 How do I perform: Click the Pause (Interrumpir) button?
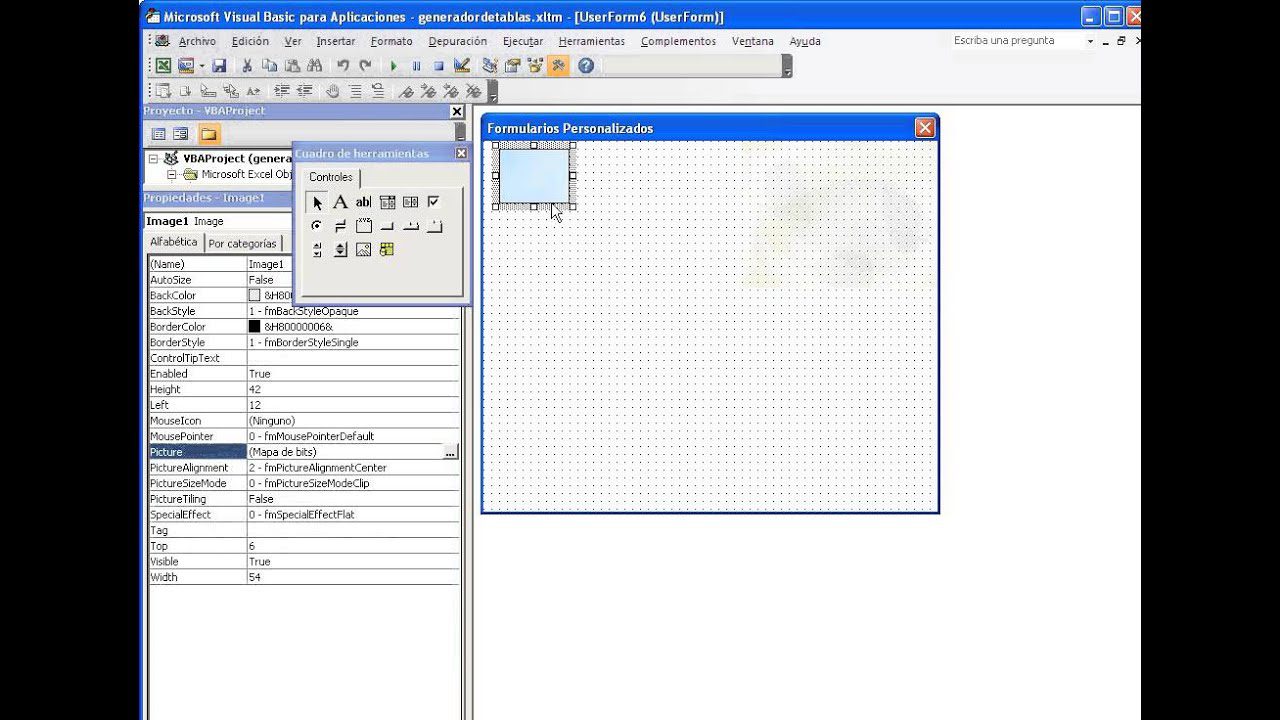pos(416,66)
